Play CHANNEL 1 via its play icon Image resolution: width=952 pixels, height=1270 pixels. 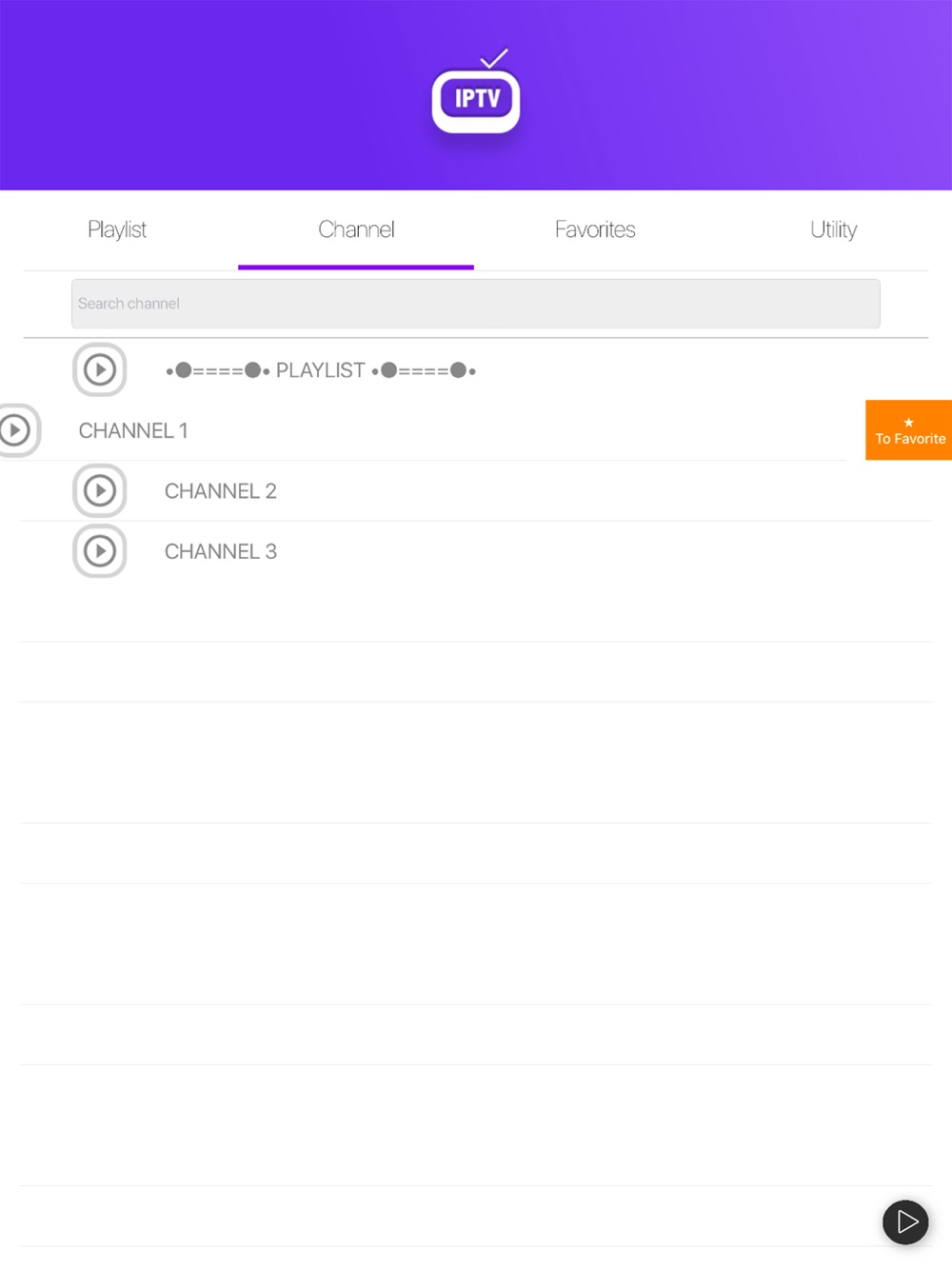coord(15,430)
